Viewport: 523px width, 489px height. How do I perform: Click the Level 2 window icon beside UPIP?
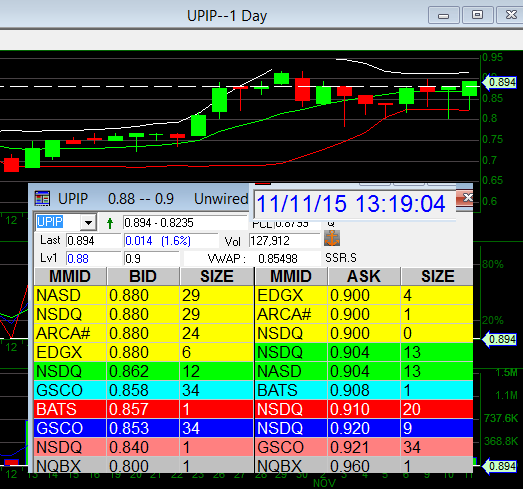42,199
